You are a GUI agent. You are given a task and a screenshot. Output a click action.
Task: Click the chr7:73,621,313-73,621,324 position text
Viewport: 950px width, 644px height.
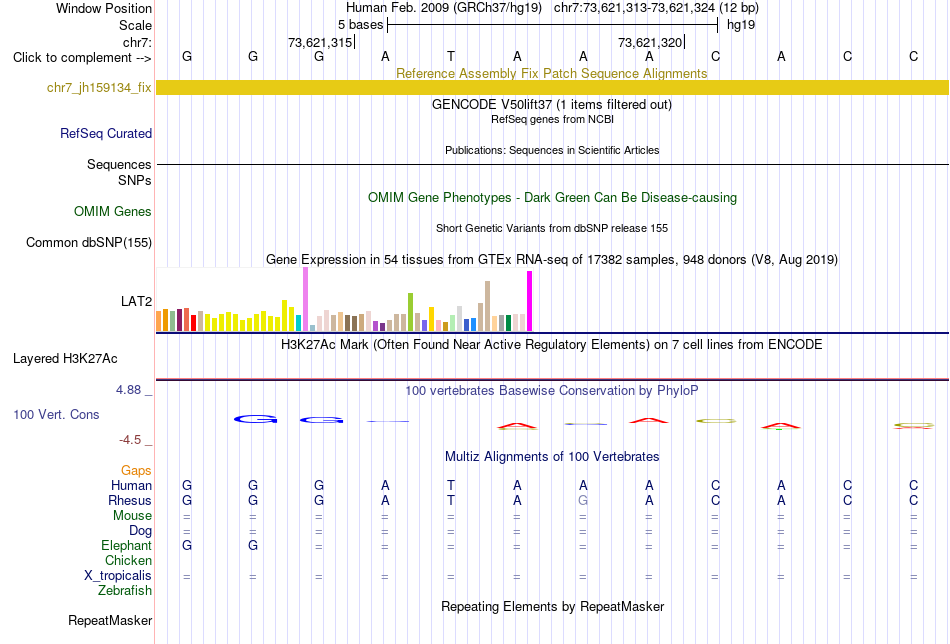(656, 8)
